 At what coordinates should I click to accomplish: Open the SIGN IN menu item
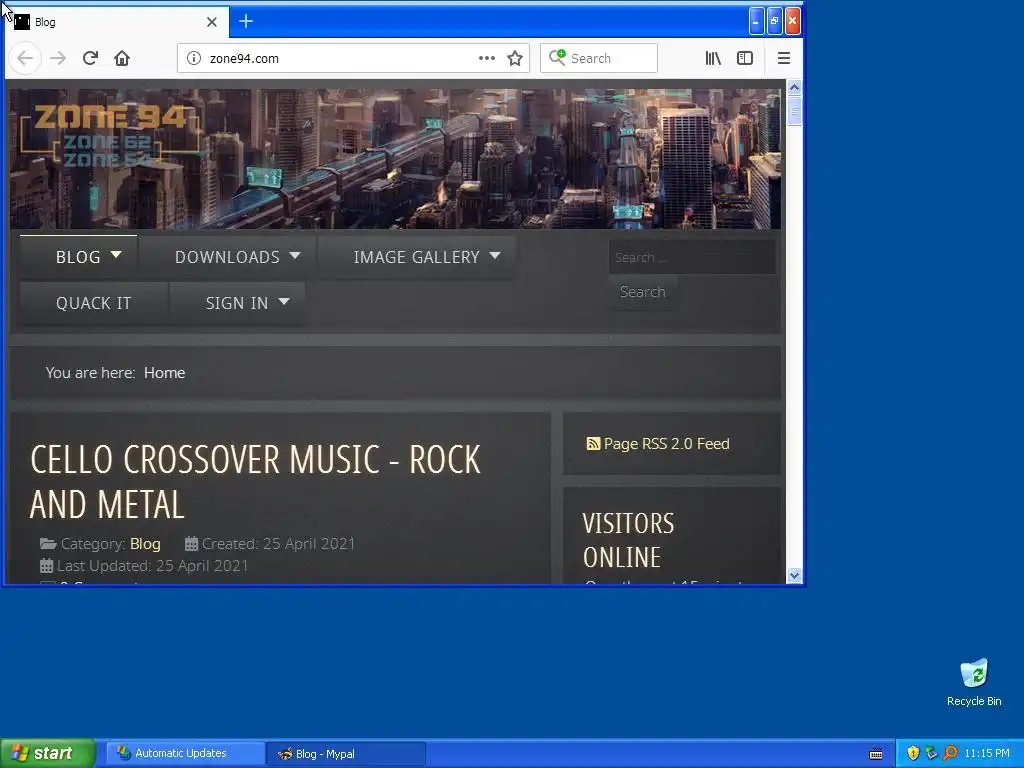click(x=236, y=304)
